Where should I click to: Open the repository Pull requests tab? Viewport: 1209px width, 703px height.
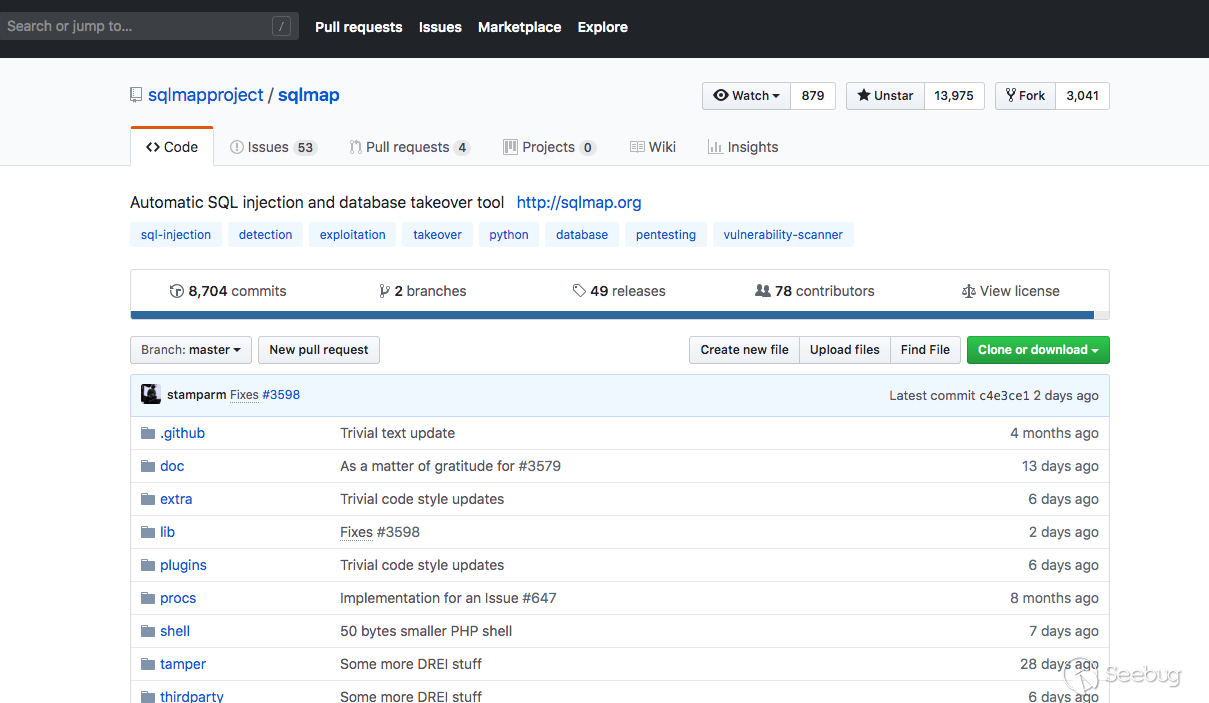(409, 147)
